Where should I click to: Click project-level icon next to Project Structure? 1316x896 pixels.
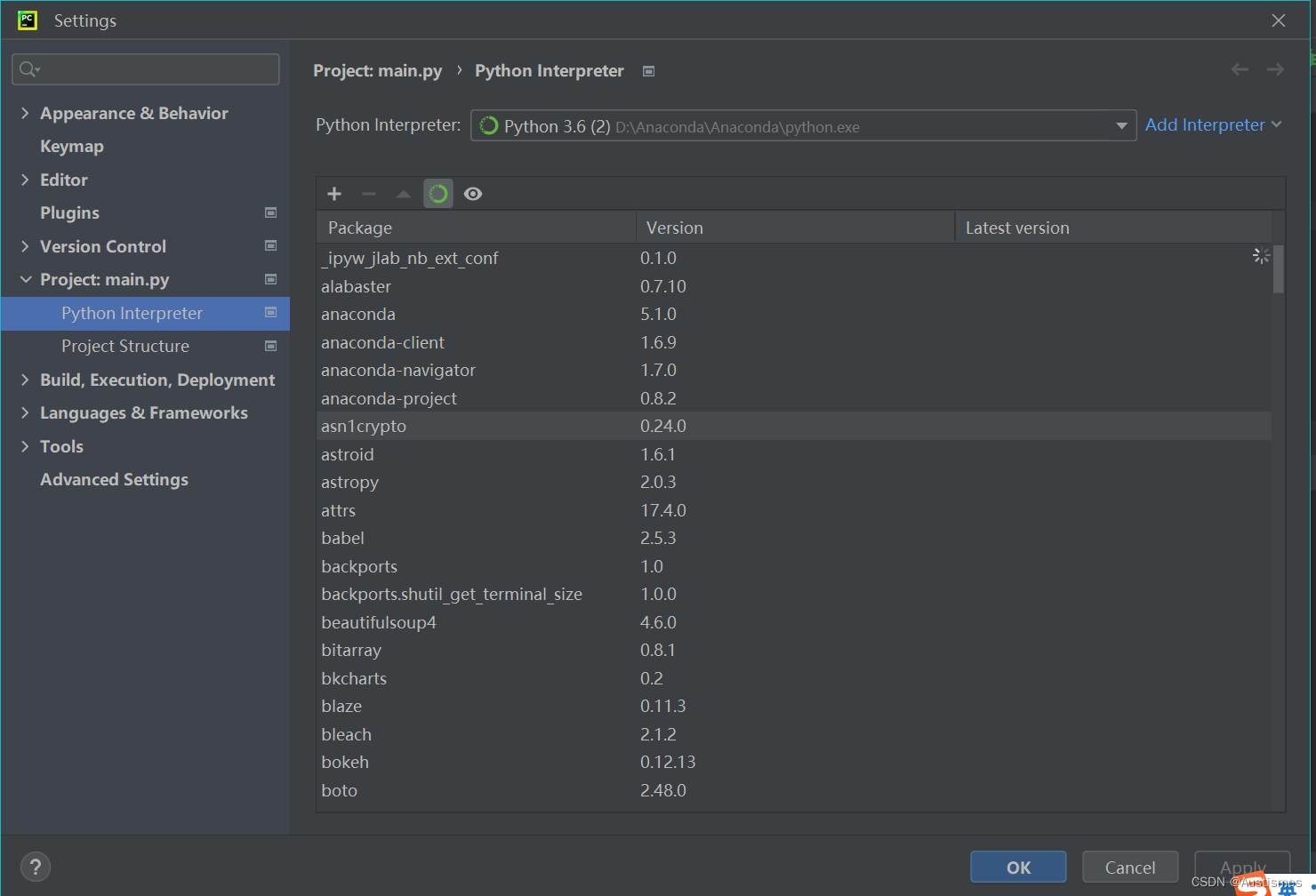[x=271, y=346]
